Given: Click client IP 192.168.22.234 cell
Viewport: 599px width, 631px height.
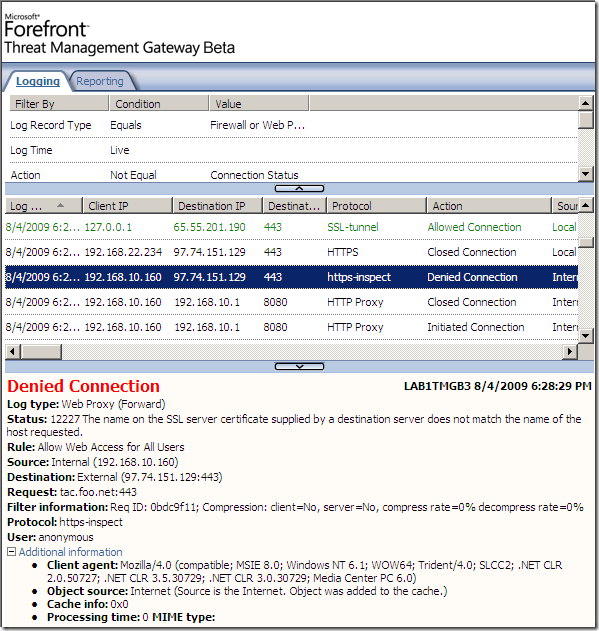Looking at the screenshot, I should point(123,252).
